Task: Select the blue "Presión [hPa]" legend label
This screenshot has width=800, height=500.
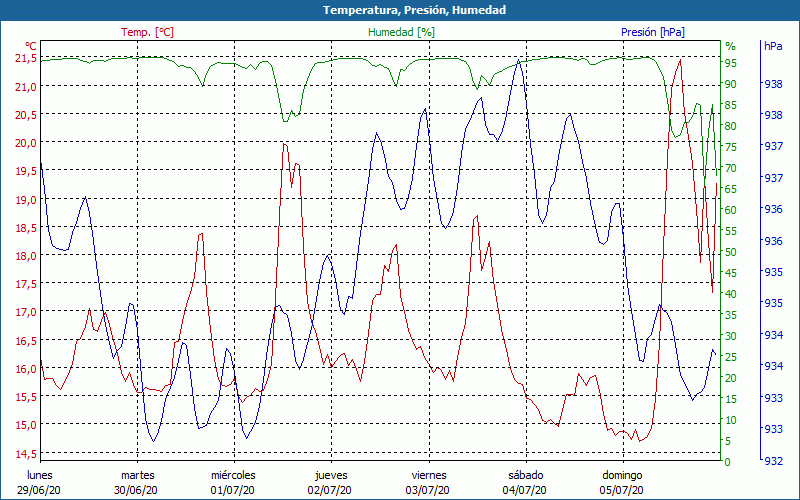Action: coord(653,32)
